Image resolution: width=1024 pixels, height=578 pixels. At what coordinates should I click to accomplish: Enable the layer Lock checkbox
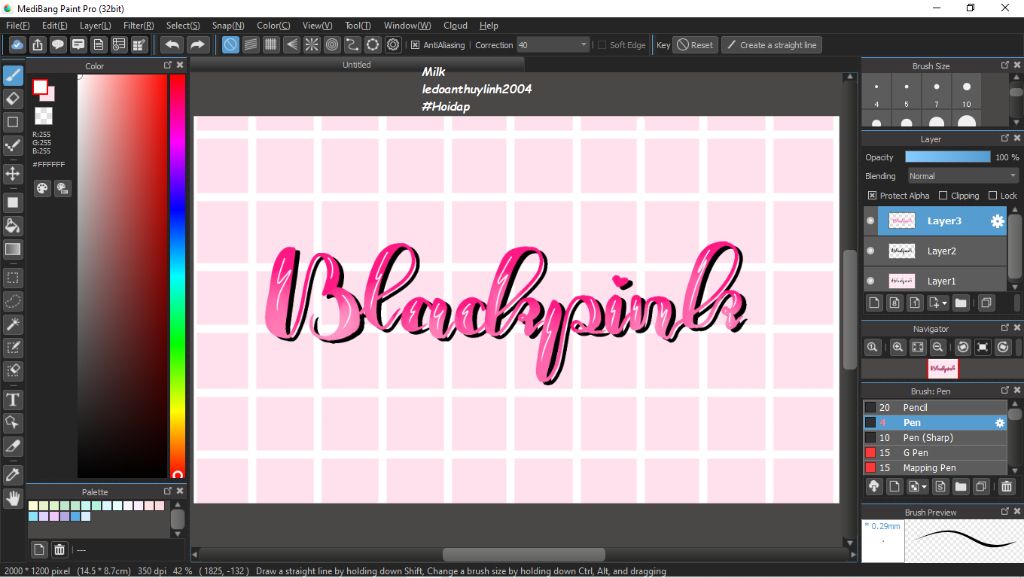993,195
